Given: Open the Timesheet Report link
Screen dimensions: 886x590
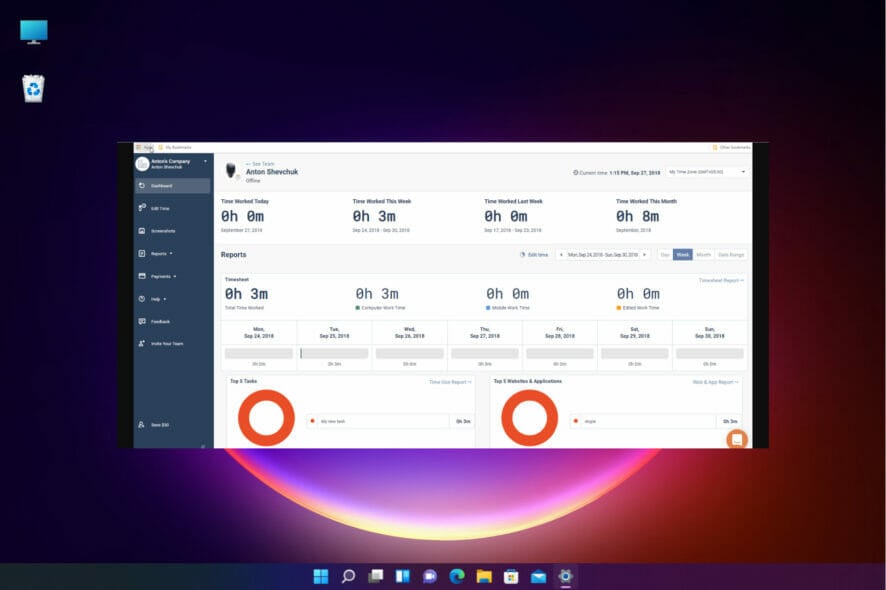Looking at the screenshot, I should [721, 280].
